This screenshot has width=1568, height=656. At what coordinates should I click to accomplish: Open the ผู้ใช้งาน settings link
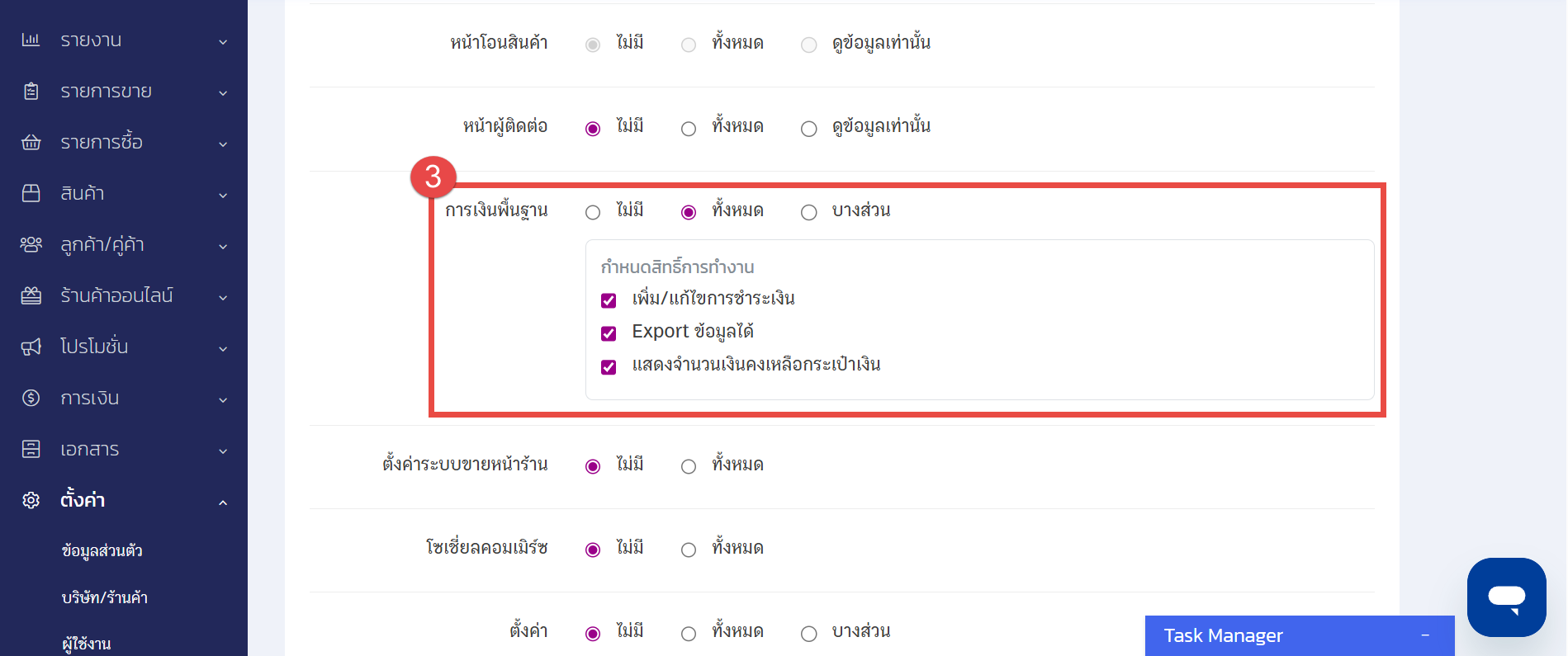[x=87, y=644]
